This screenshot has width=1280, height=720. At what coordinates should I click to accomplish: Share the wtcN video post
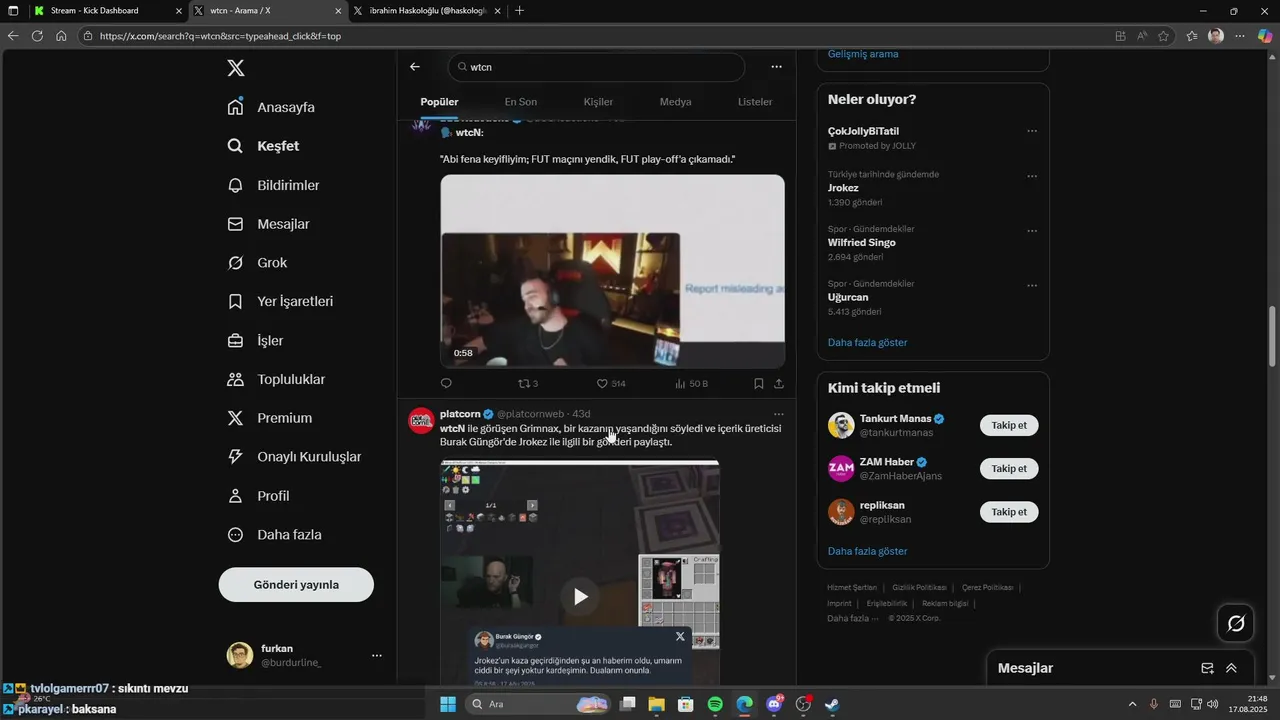(x=779, y=383)
